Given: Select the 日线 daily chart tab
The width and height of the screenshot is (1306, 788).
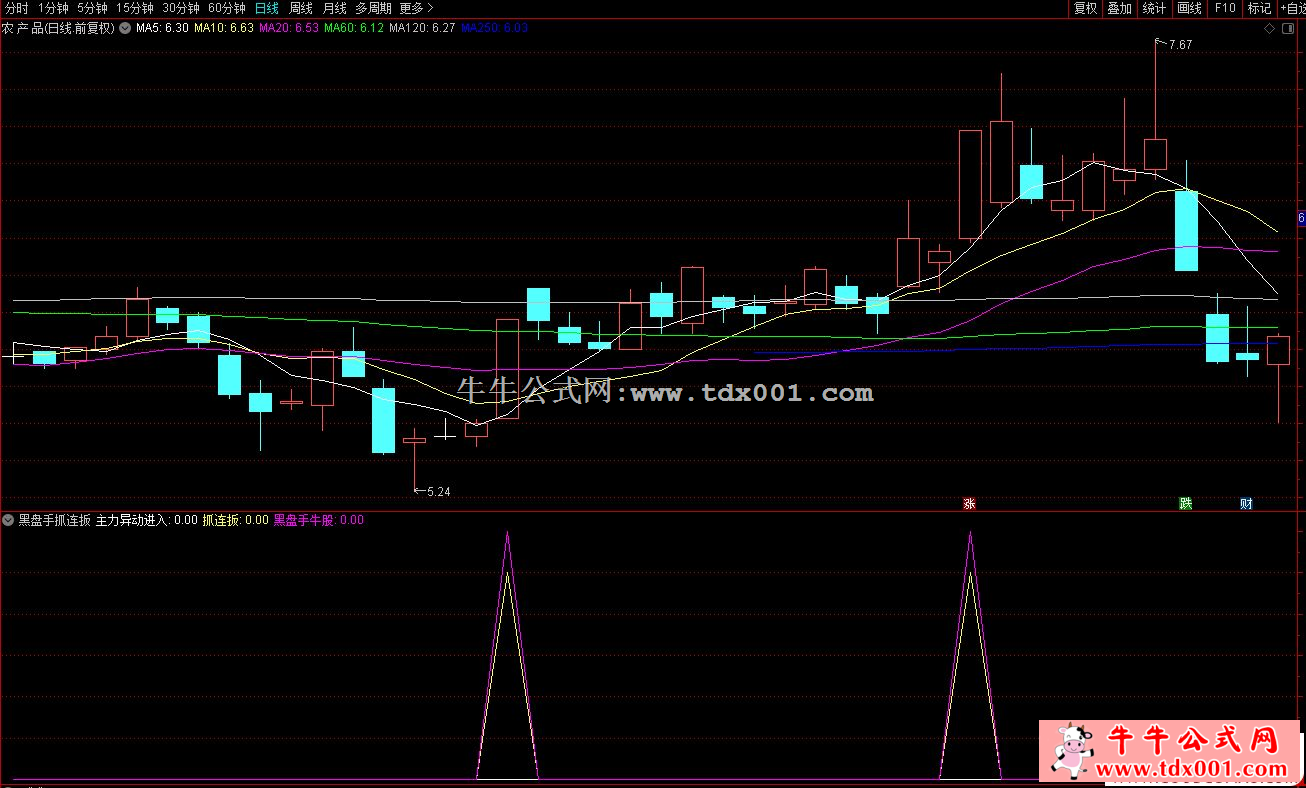Looking at the screenshot, I should coord(267,8).
